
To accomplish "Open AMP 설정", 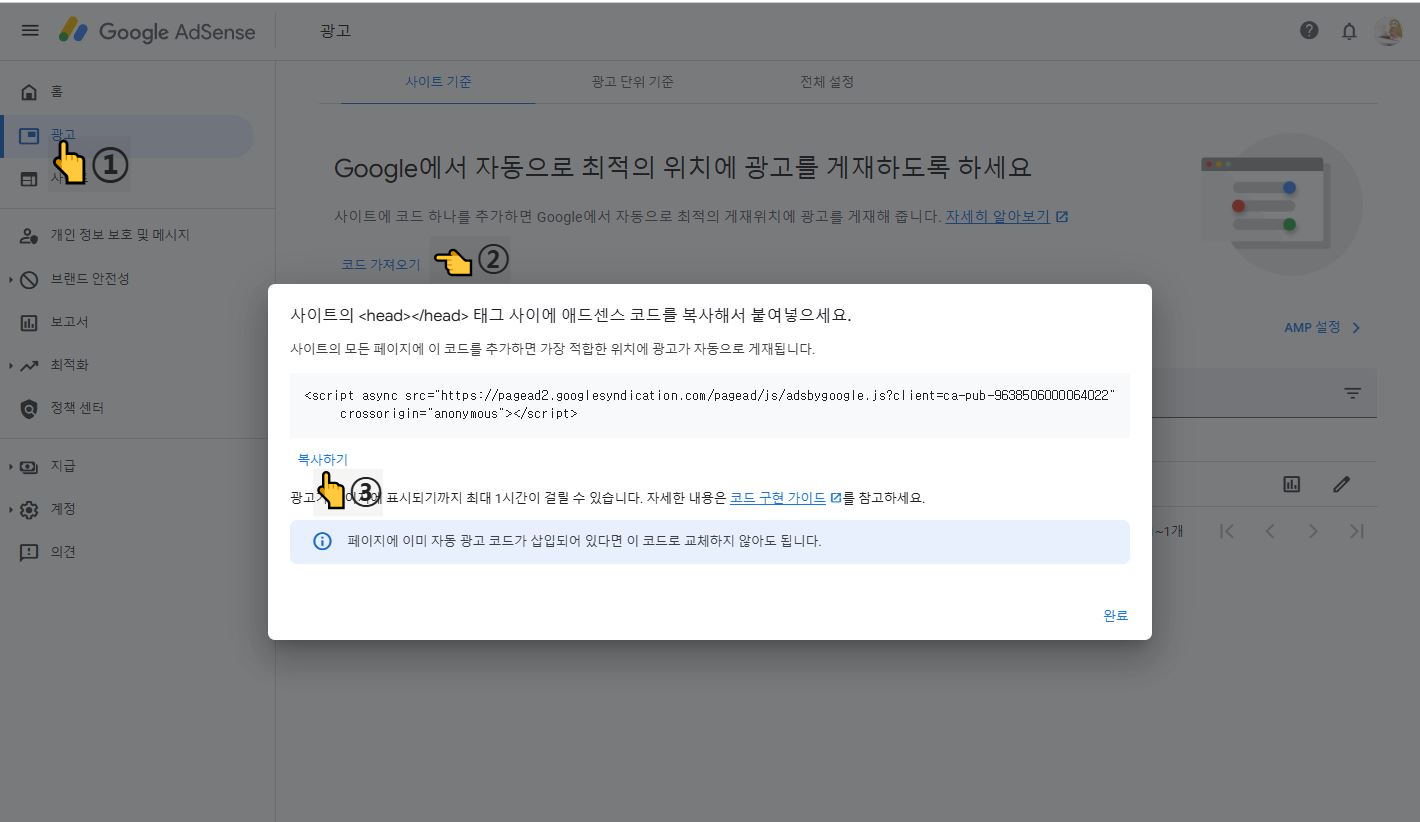I will click(x=1312, y=327).
